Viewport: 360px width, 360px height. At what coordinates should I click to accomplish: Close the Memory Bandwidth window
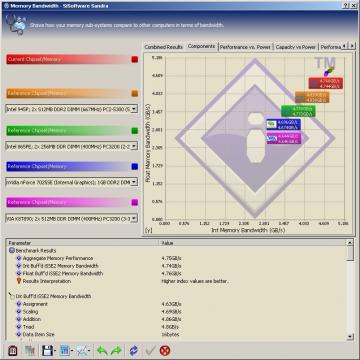click(353, 6)
